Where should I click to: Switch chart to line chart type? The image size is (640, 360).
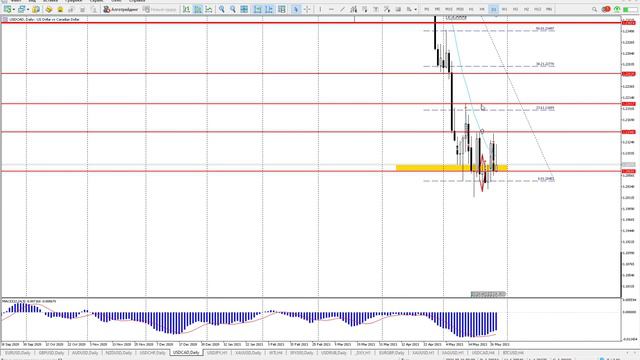coord(209,9)
